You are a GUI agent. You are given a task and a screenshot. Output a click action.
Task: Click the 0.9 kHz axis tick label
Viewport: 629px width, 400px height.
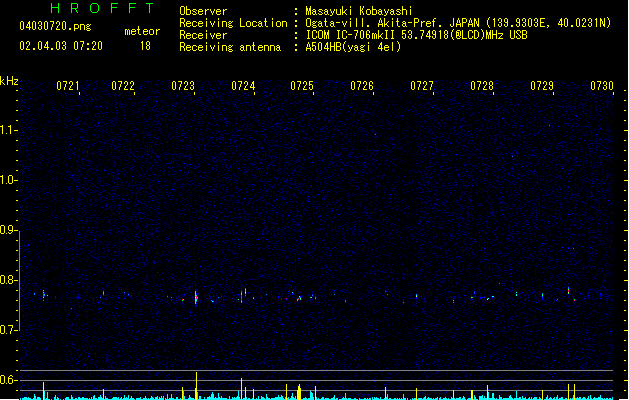8,229
